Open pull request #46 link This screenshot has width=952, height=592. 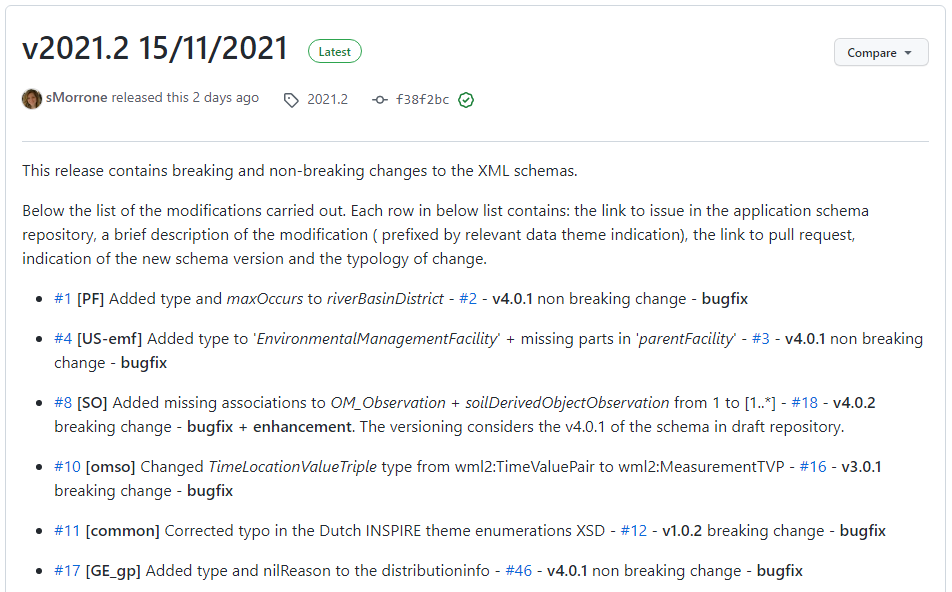tap(518, 571)
